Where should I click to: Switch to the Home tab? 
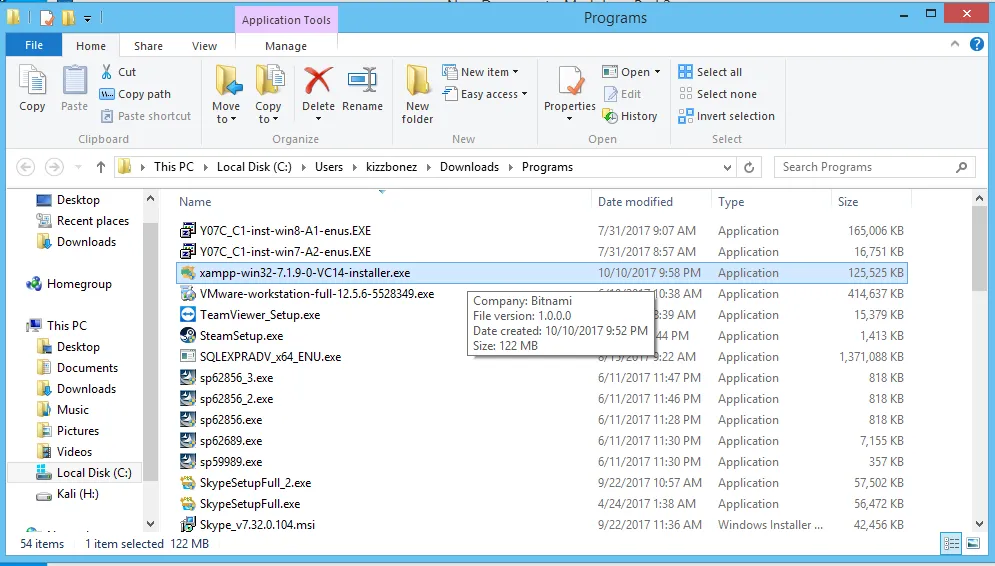91,46
